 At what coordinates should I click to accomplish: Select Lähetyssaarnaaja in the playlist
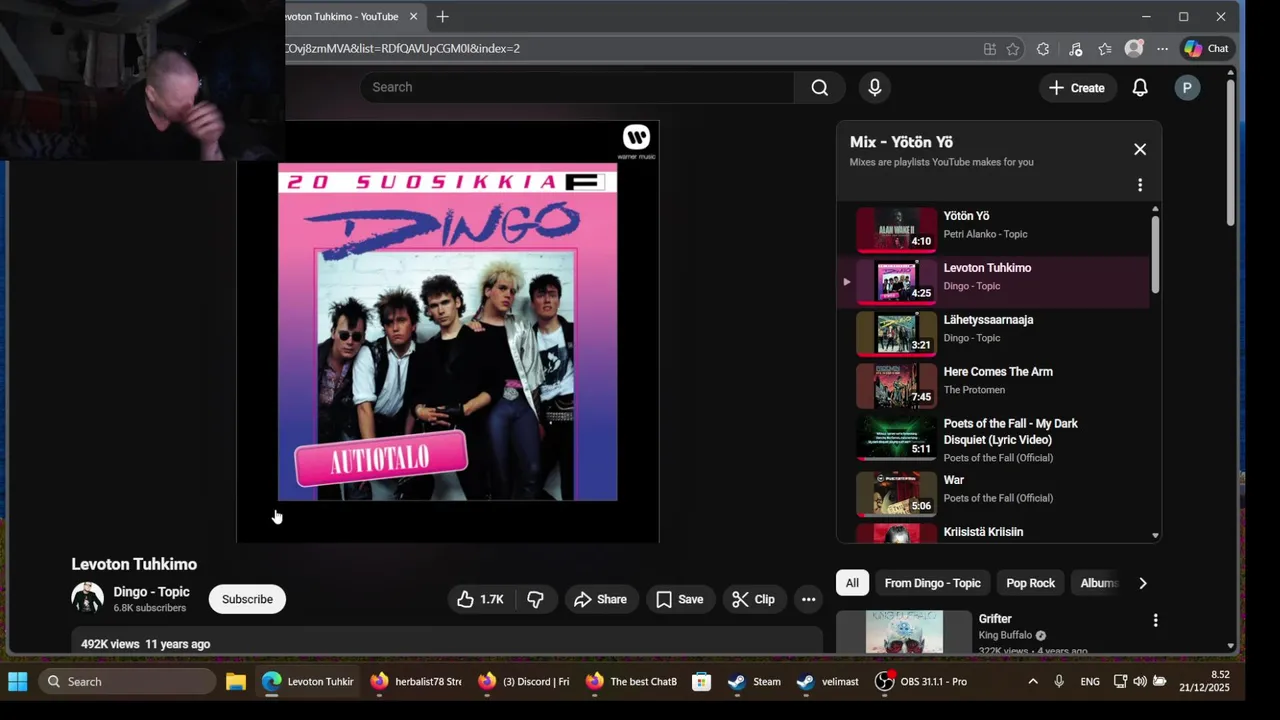tap(994, 334)
